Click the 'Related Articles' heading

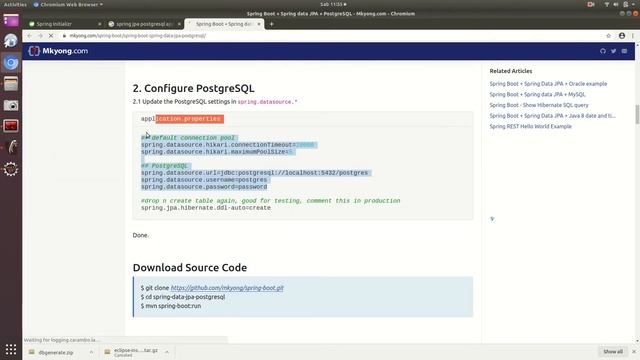coord(511,71)
